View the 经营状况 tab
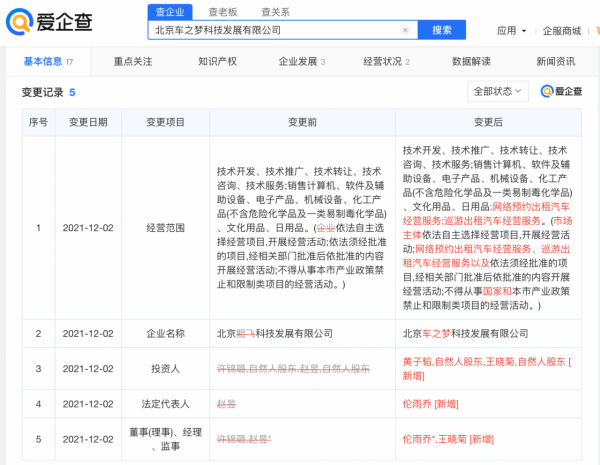The width and height of the screenshot is (600, 465). [x=386, y=61]
